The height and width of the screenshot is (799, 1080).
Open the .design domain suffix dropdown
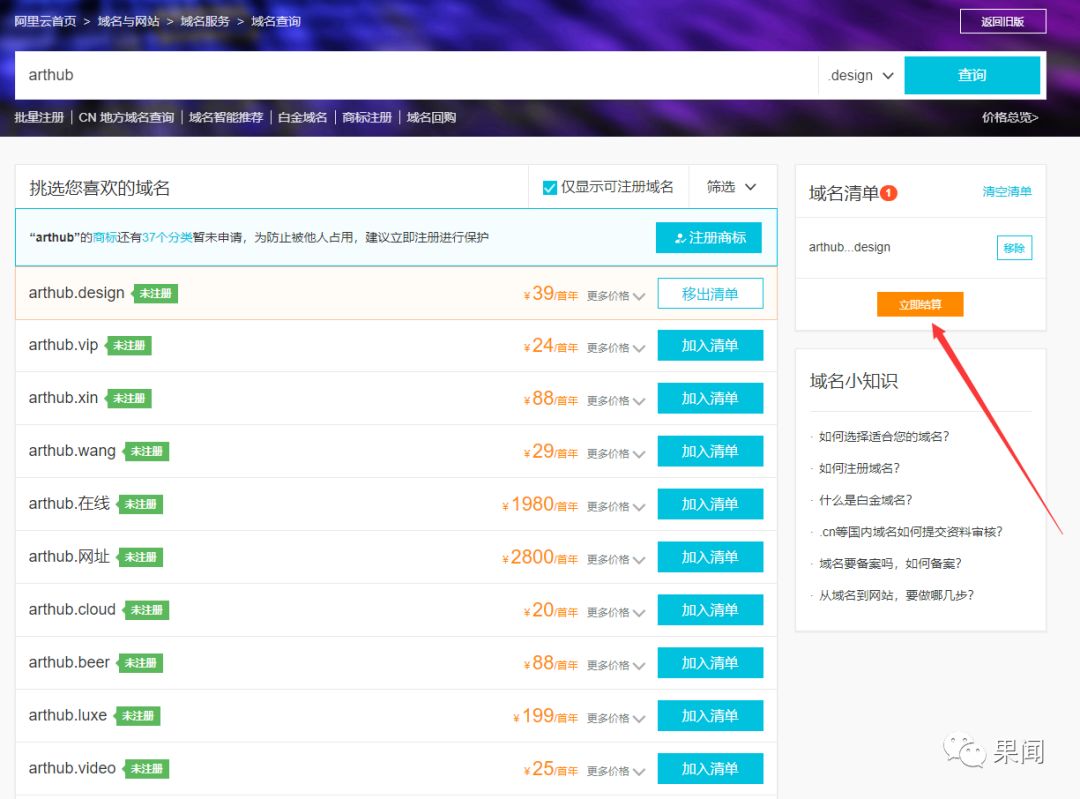[x=862, y=75]
